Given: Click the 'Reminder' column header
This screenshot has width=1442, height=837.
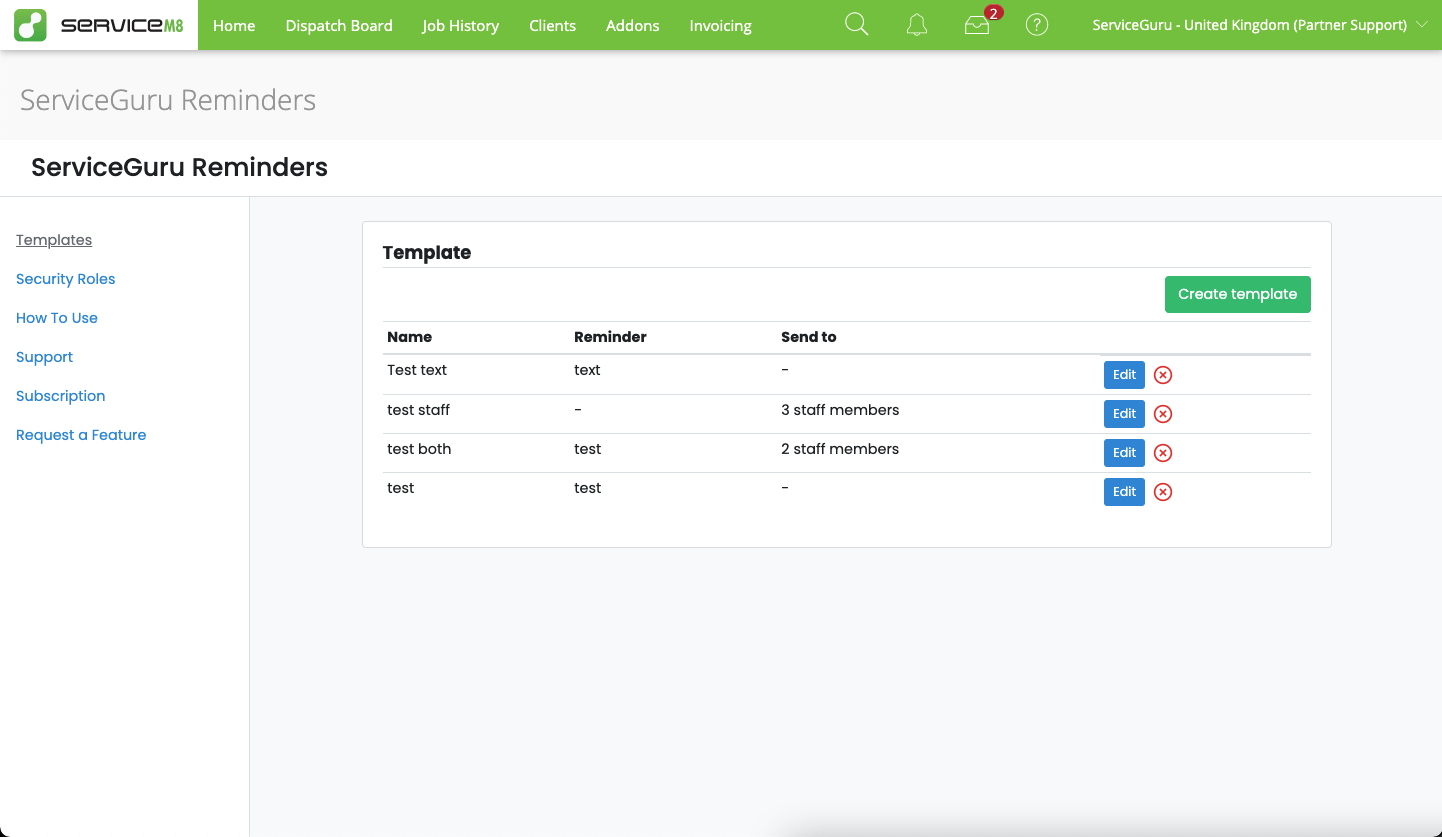Looking at the screenshot, I should [611, 337].
